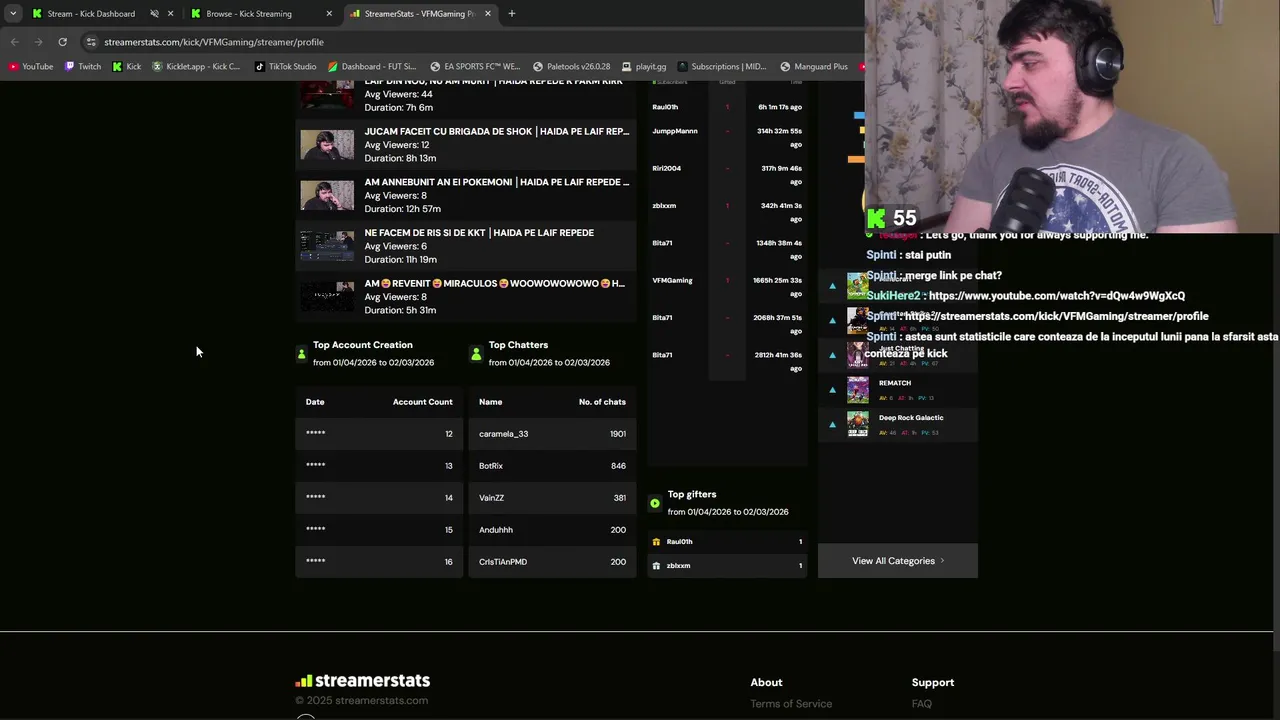The image size is (1280, 720).
Task: Open the YouTube link in SukiHere2's chat message
Action: [x=1057, y=296]
